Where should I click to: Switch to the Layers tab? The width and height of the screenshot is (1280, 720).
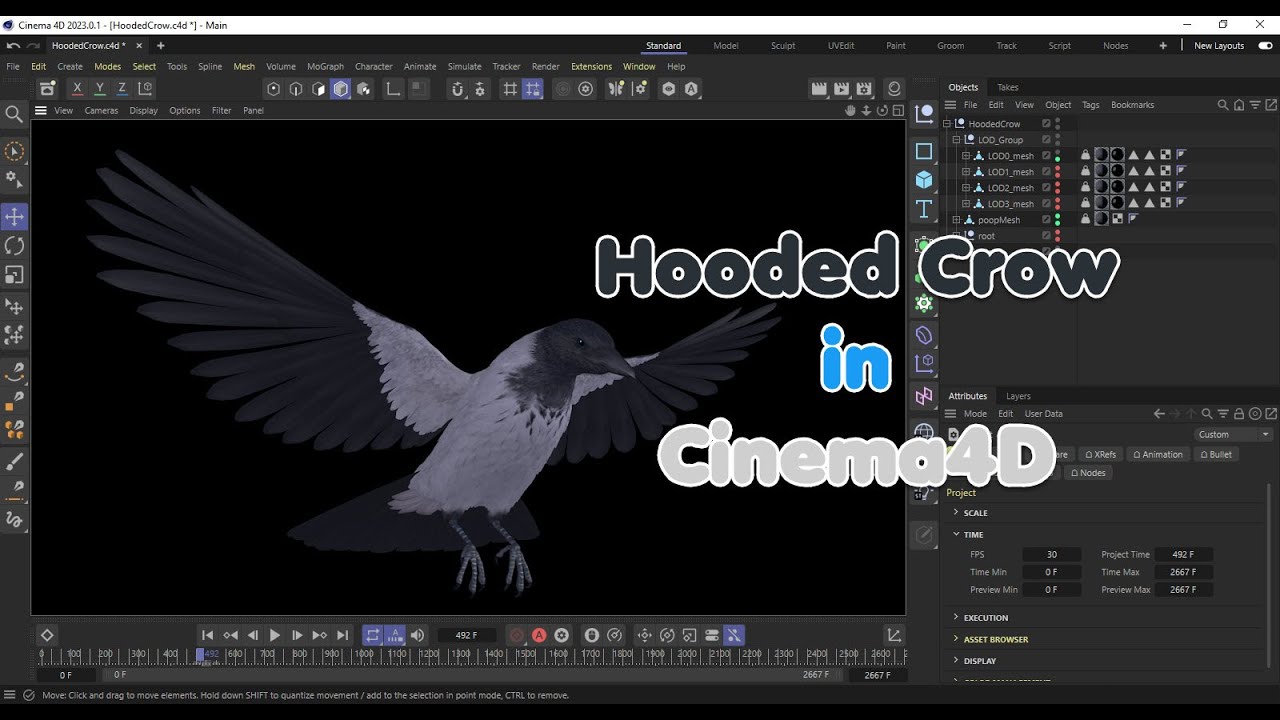(1018, 396)
